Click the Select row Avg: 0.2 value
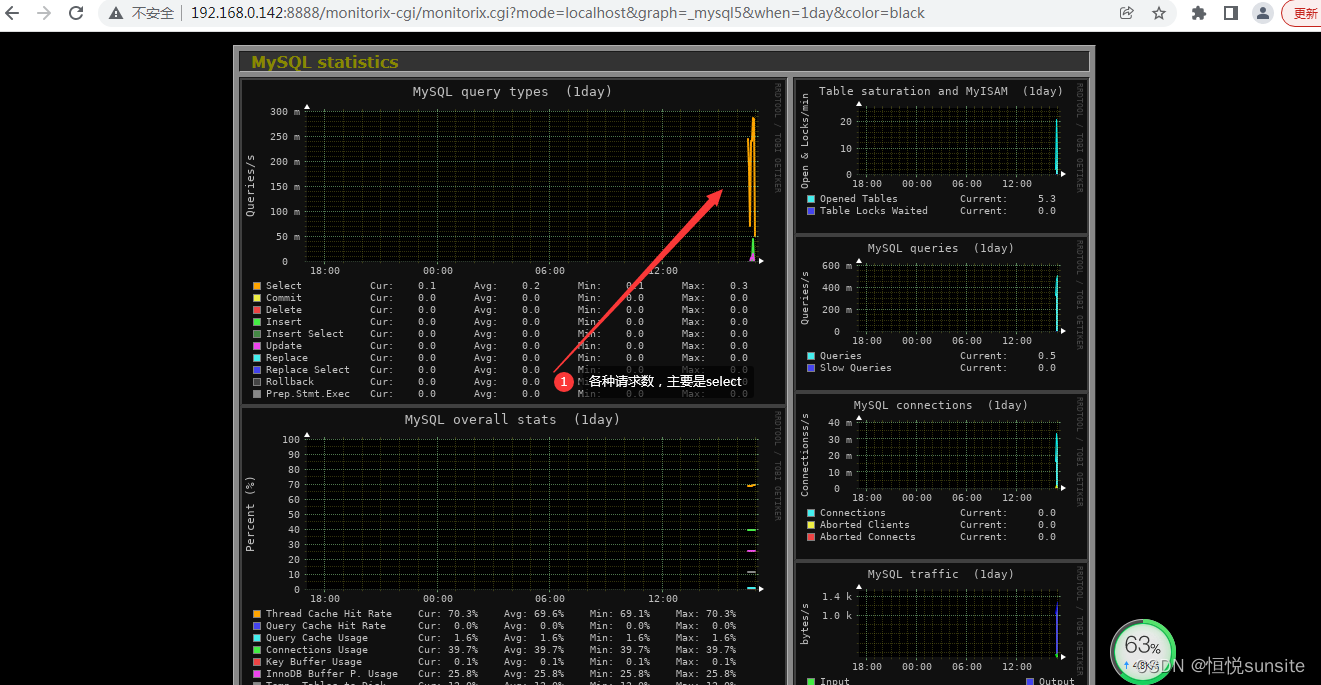 pos(531,286)
